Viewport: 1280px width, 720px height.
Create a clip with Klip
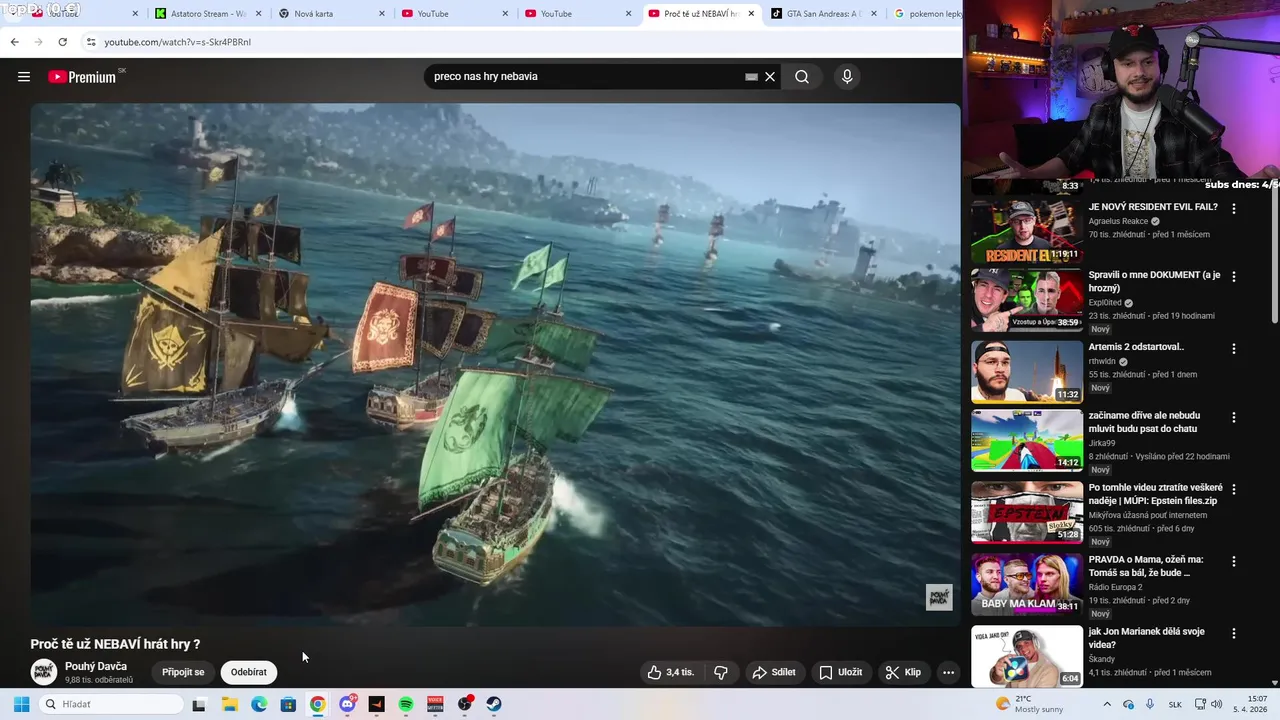903,672
